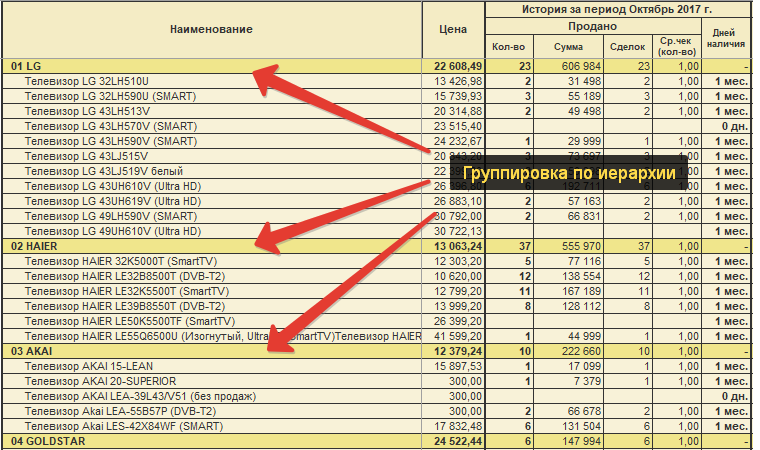Viewport: 760px width, 450px height.
Task: Select row Телевизор LG 43LH570V (SMART)
Action: (377, 127)
